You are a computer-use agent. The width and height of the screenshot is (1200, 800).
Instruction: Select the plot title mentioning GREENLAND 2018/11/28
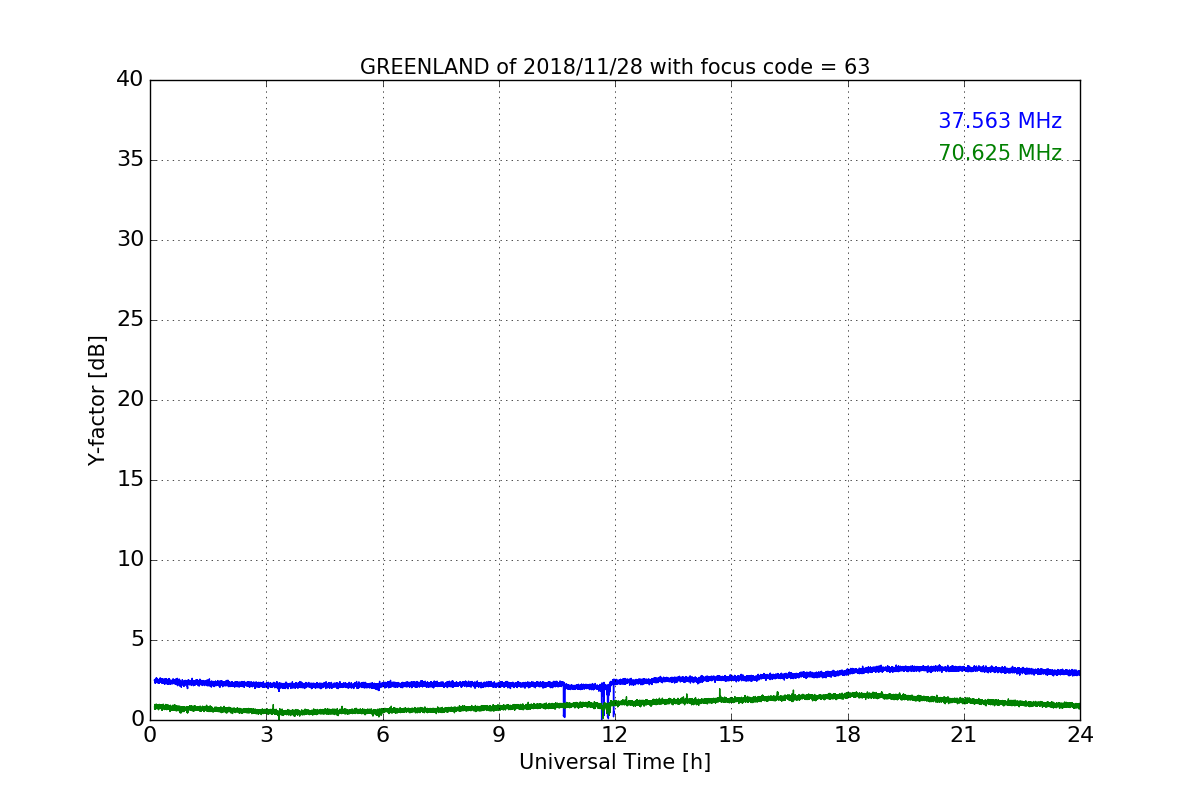(x=615, y=67)
